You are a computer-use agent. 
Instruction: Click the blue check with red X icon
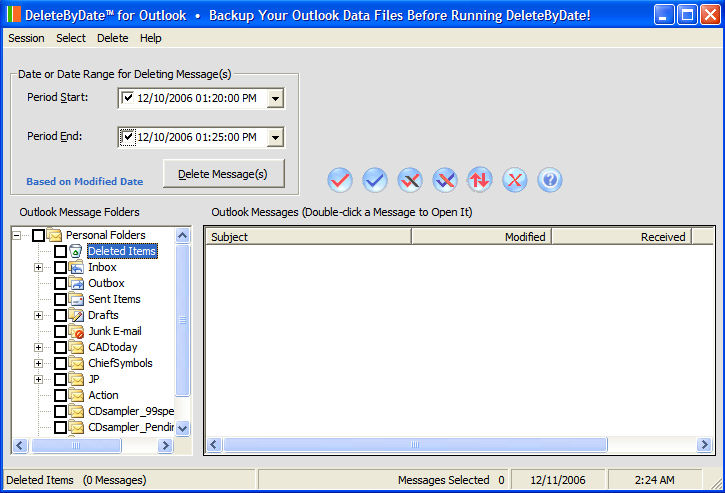click(445, 180)
